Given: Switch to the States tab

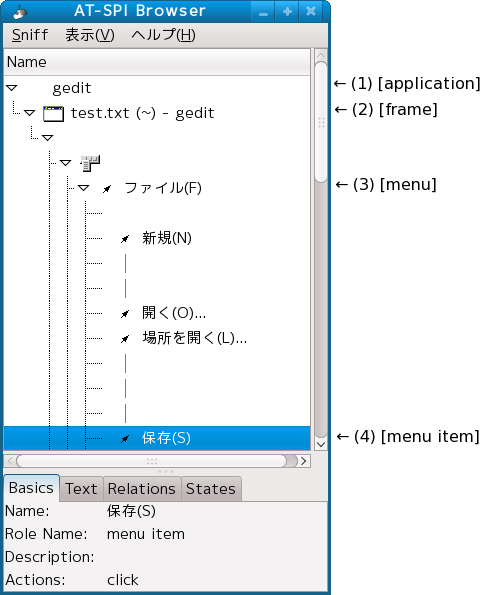Looking at the screenshot, I should (x=211, y=489).
